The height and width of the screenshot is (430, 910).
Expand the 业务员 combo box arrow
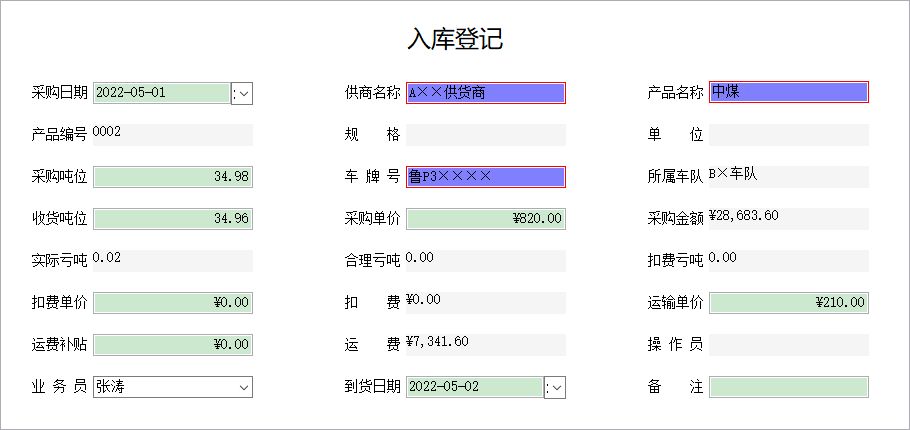244,387
